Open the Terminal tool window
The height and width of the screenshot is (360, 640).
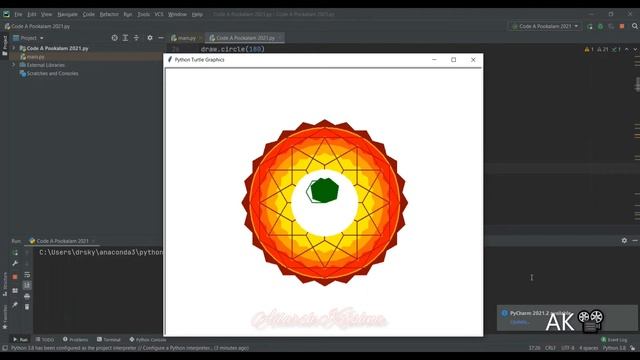pos(109,340)
